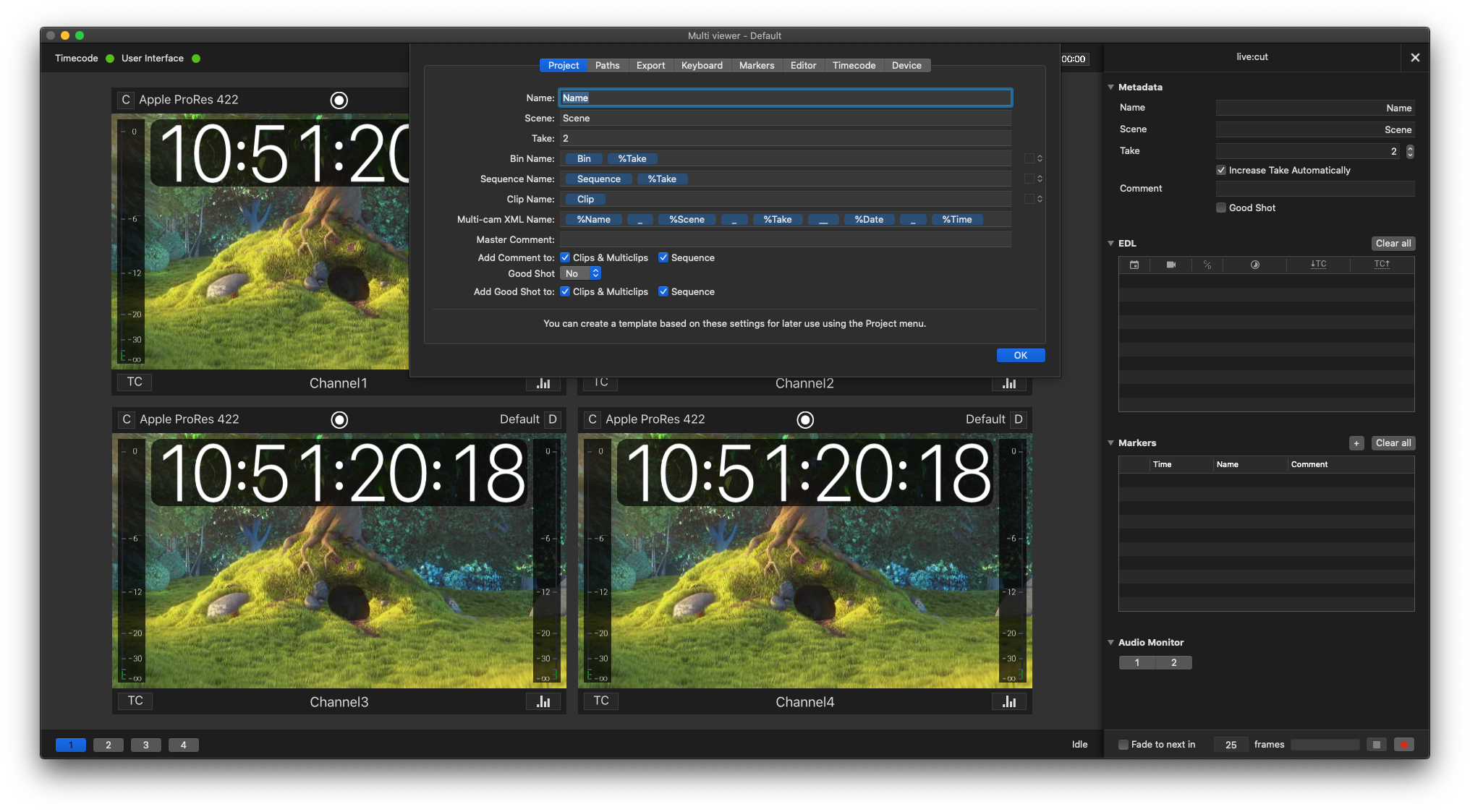Toggle Add Good Shot to Clips & Multiclips
The height and width of the screenshot is (812, 1470).
(x=565, y=291)
